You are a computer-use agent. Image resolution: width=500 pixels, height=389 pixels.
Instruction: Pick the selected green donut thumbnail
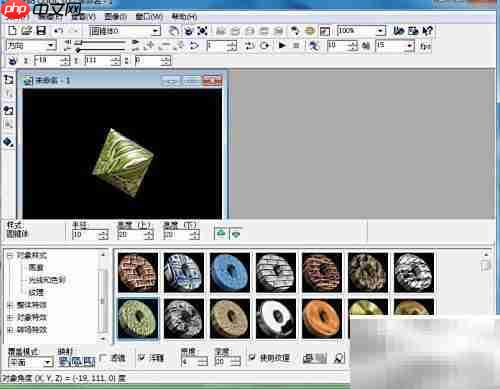pyautogui.click(x=138, y=319)
